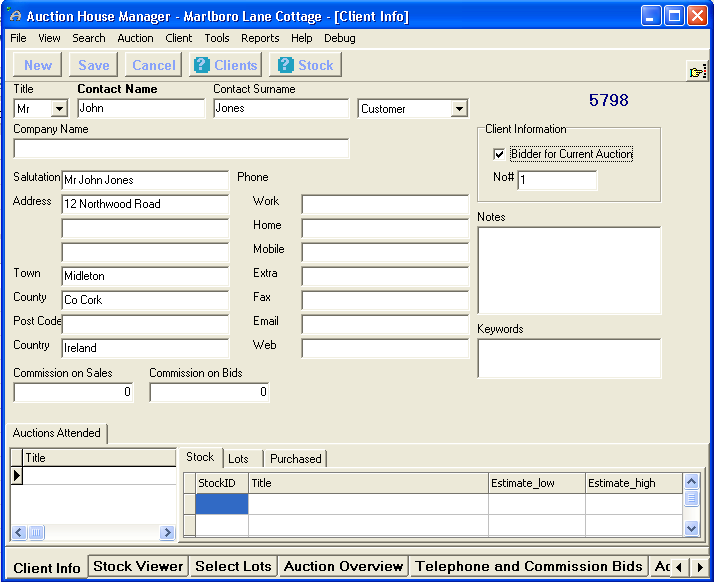Click the bottom tab strip's right arrow
Viewport: 714px width, 582px height.
pos(700,567)
